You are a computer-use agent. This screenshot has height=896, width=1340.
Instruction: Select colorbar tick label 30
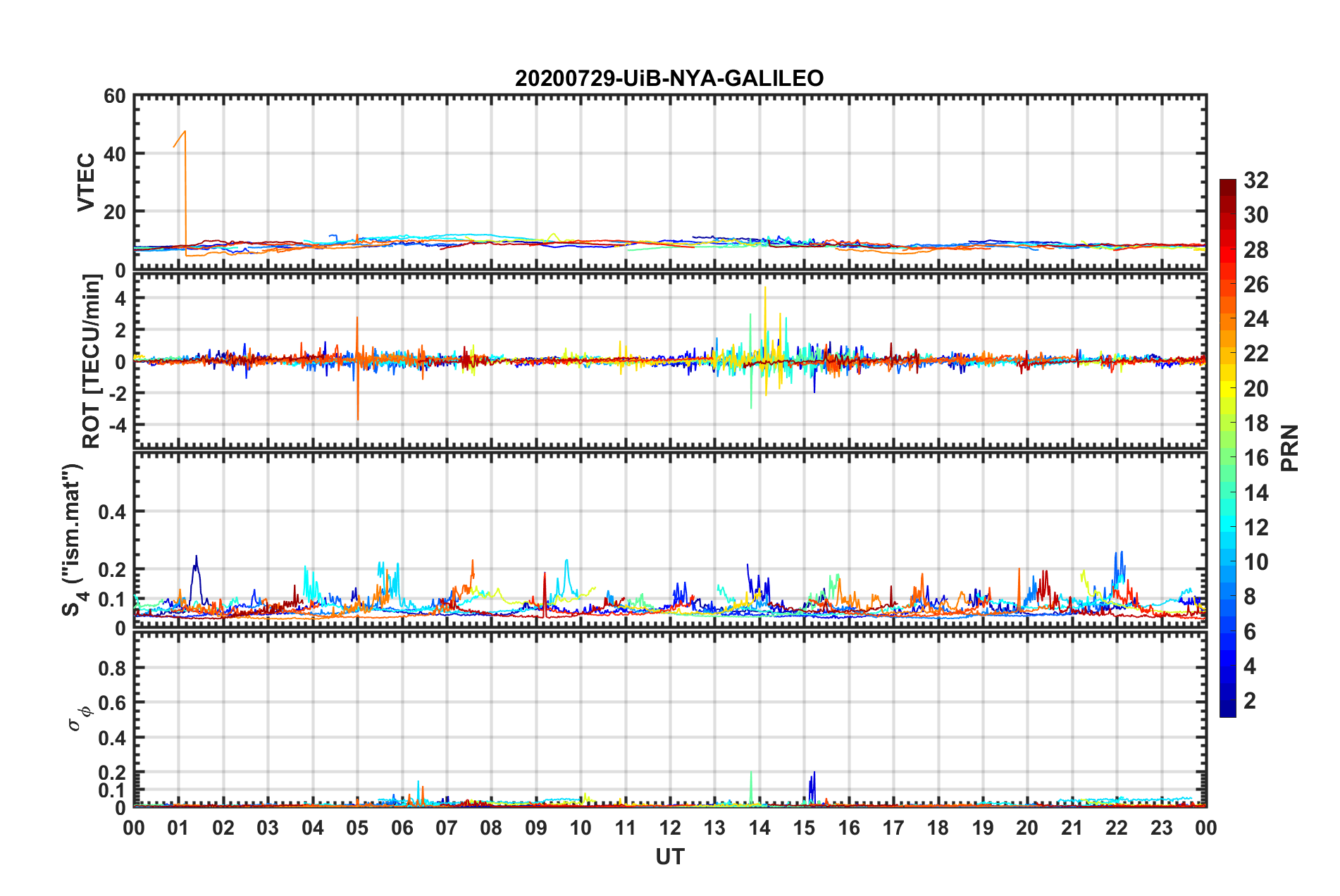pyautogui.click(x=1255, y=215)
